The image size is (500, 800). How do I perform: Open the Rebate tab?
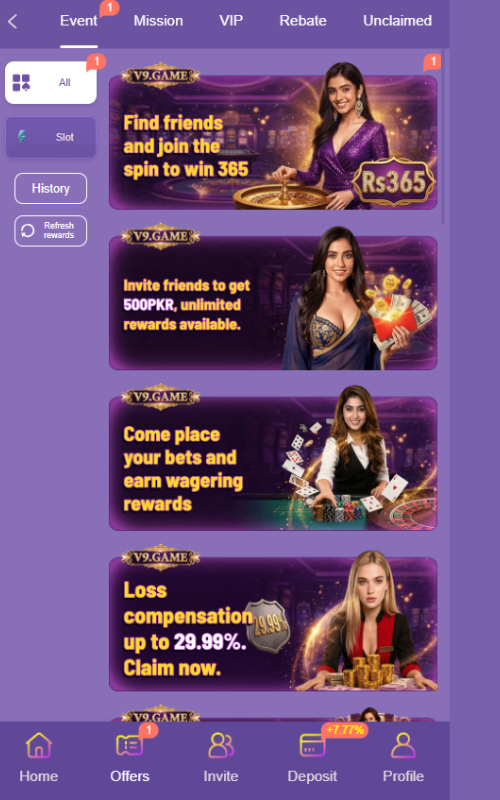pyautogui.click(x=303, y=21)
